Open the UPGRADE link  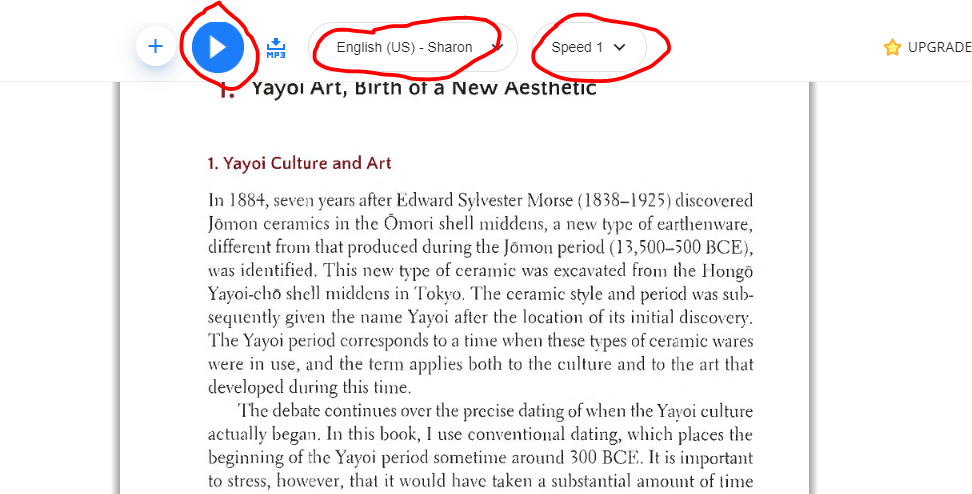pos(939,47)
